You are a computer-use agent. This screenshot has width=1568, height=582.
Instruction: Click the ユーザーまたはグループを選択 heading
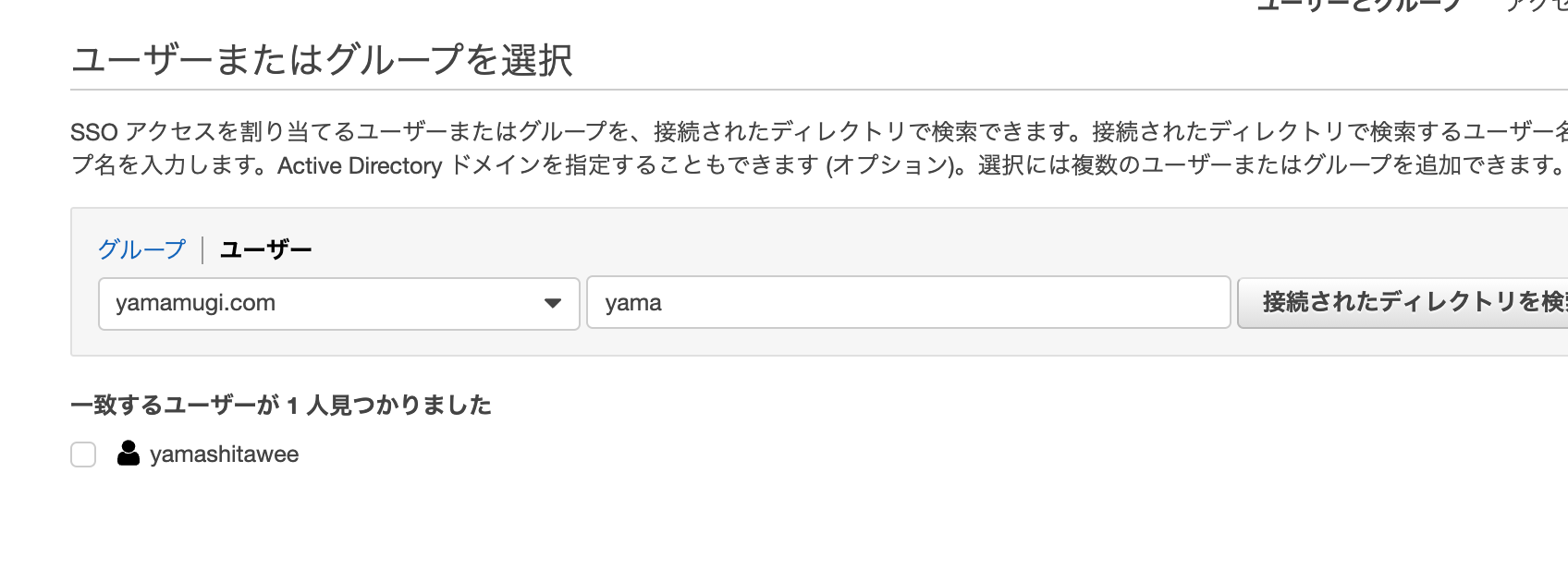[x=322, y=60]
